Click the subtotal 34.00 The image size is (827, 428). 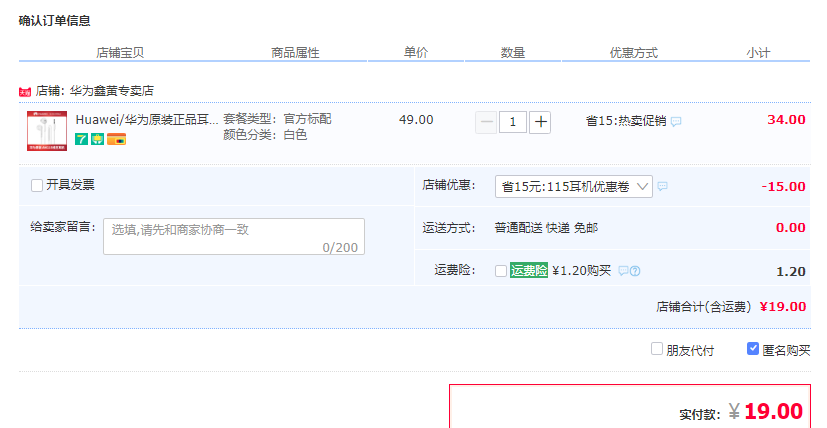(x=786, y=120)
